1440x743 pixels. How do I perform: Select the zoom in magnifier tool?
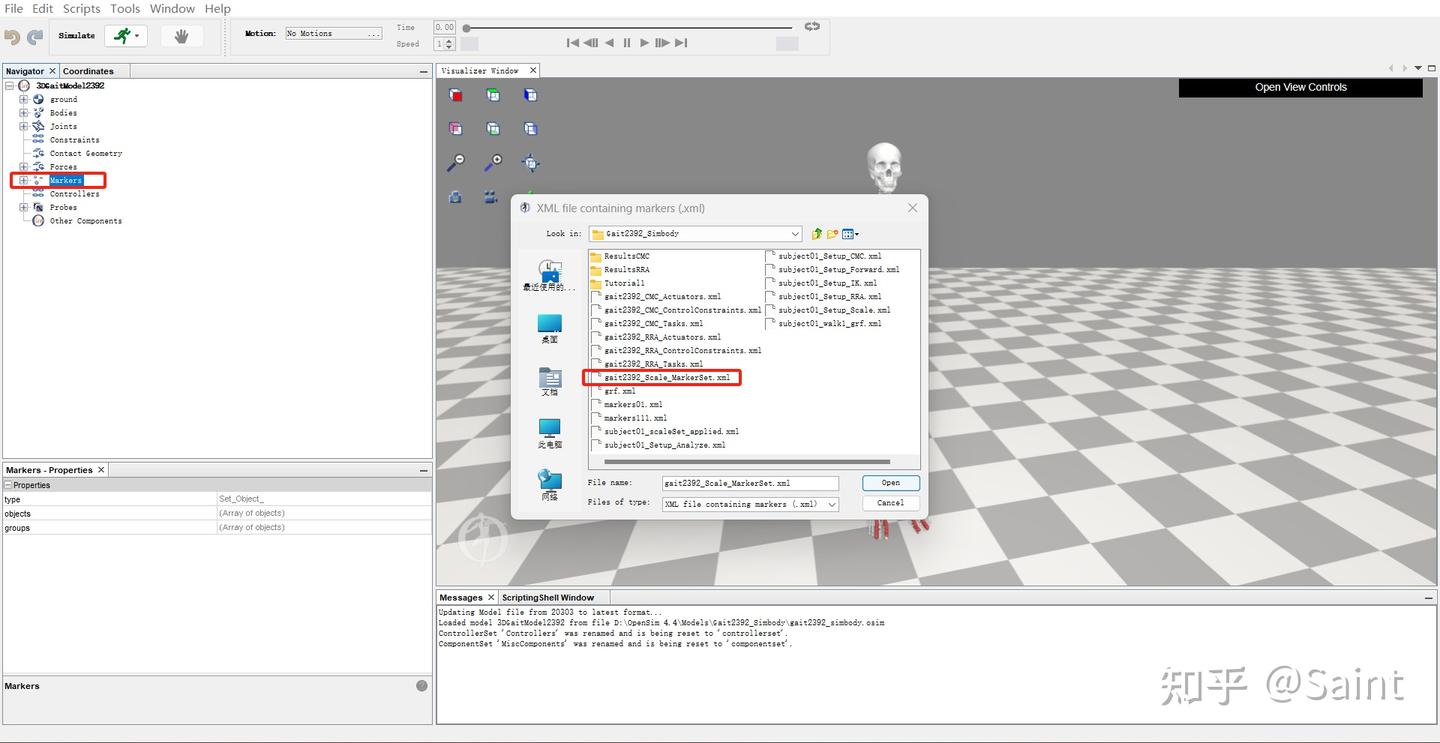click(492, 162)
